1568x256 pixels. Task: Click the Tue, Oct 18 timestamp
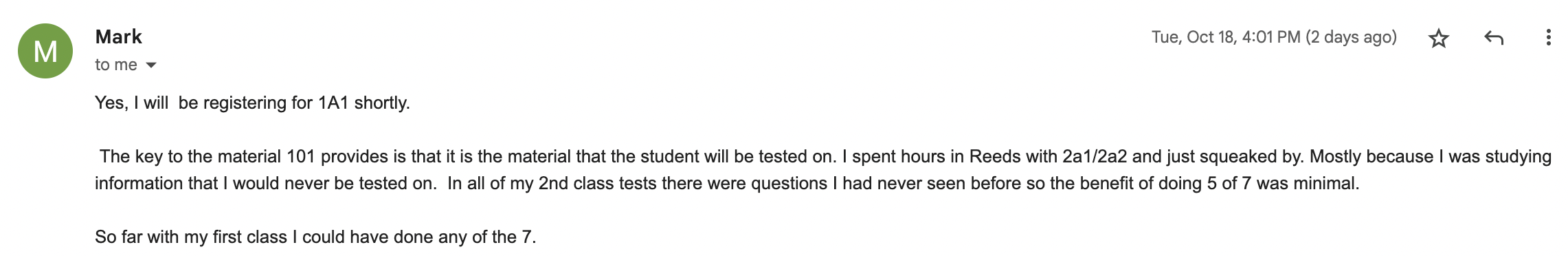(x=1226, y=37)
